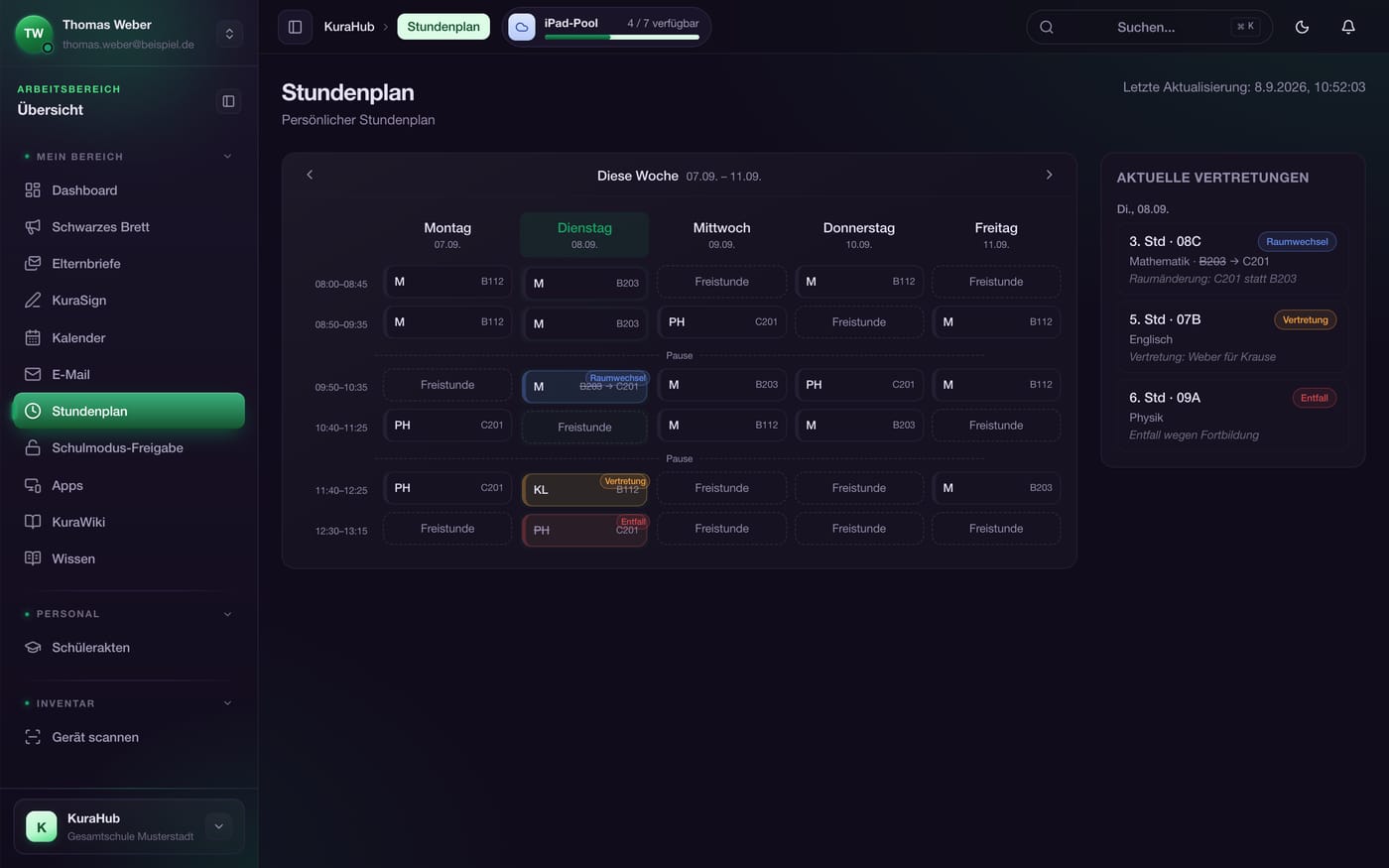Screen dimensions: 1389x868
Task: Click the green KuraHub logo tile
Action: [x=42, y=826]
